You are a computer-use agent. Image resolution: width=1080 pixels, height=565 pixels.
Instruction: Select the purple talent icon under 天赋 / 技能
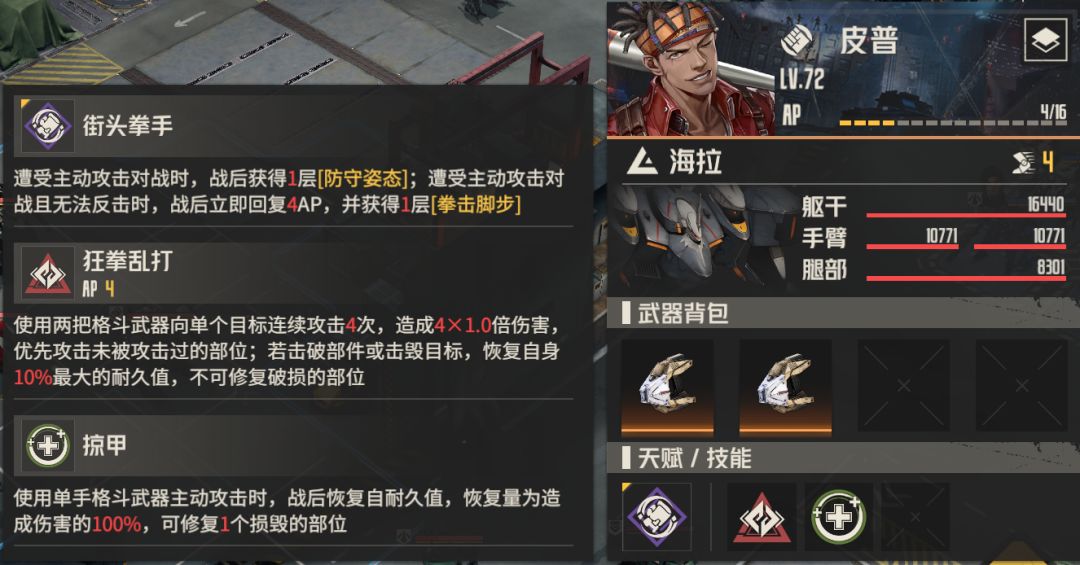pos(656,516)
